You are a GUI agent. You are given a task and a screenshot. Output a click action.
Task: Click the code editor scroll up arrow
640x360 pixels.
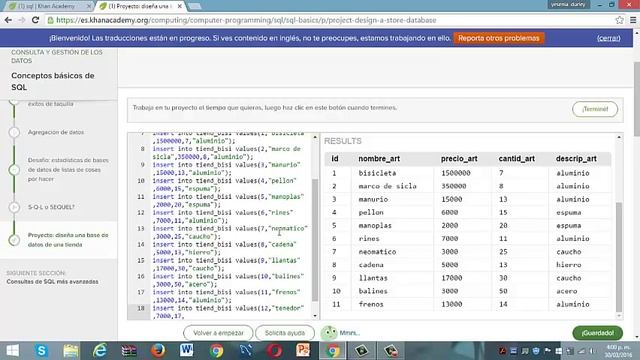pos(315,137)
